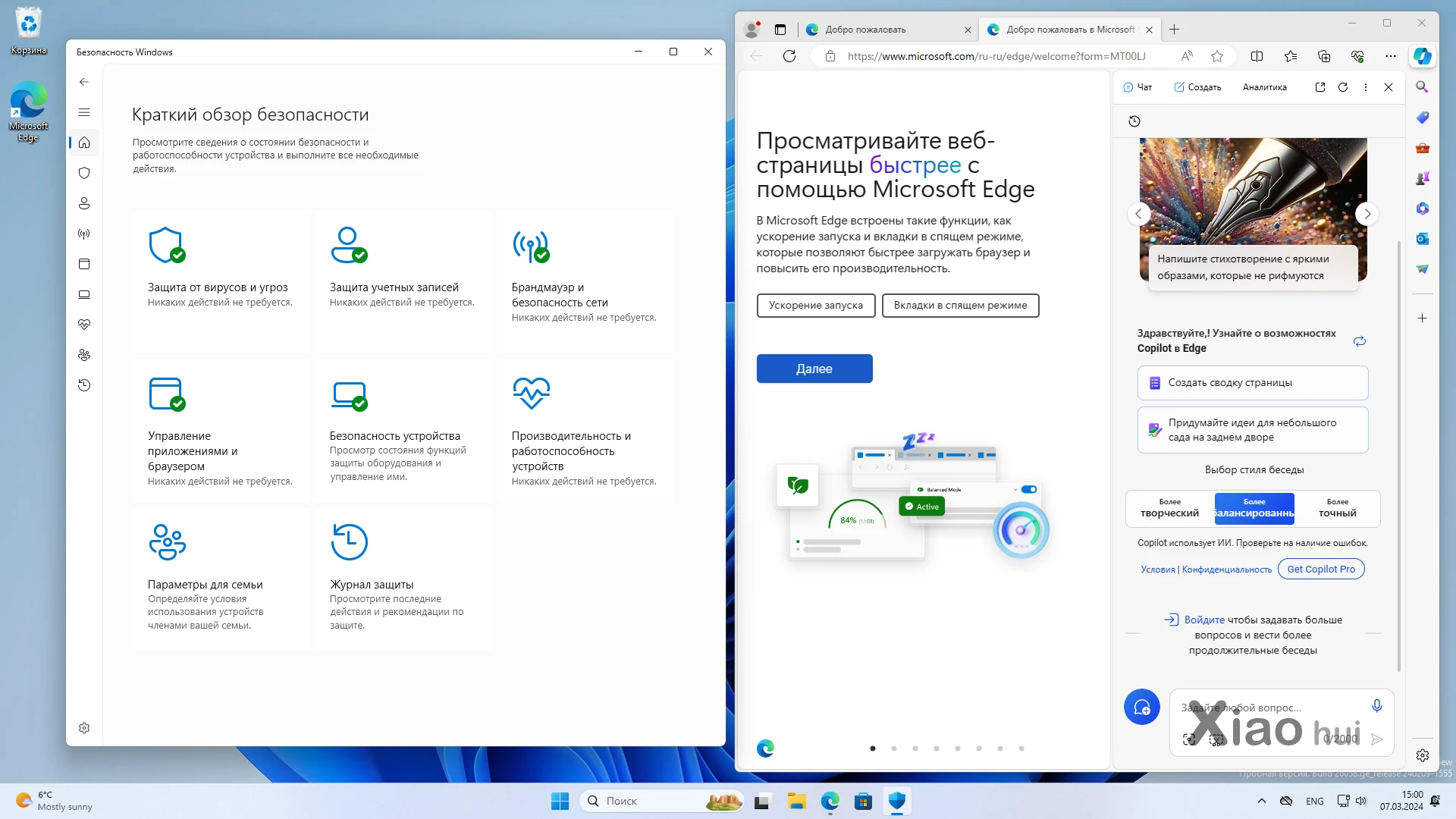The image size is (1456, 819).
Task: Open the Device performance and health sidebar icon
Action: [84, 325]
